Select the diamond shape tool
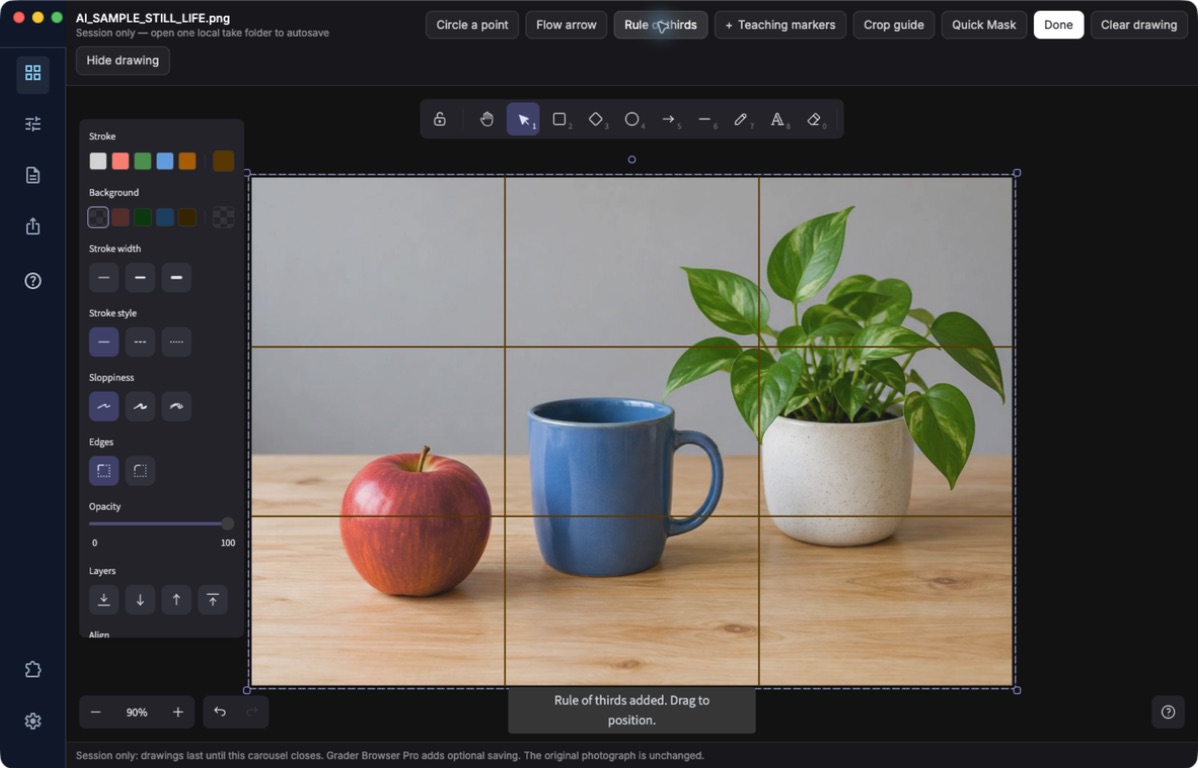1198x768 pixels. (x=596, y=119)
